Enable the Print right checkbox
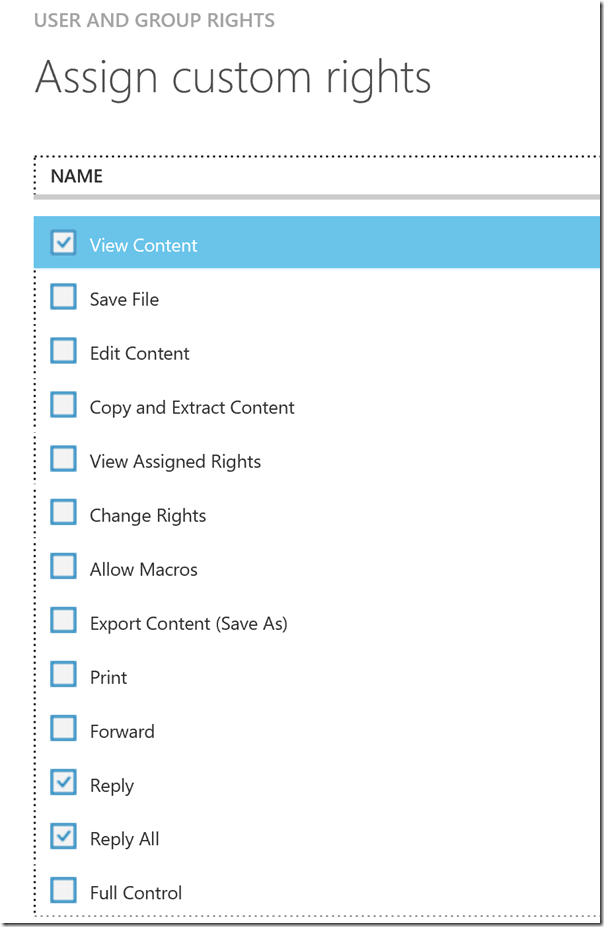 click(63, 675)
